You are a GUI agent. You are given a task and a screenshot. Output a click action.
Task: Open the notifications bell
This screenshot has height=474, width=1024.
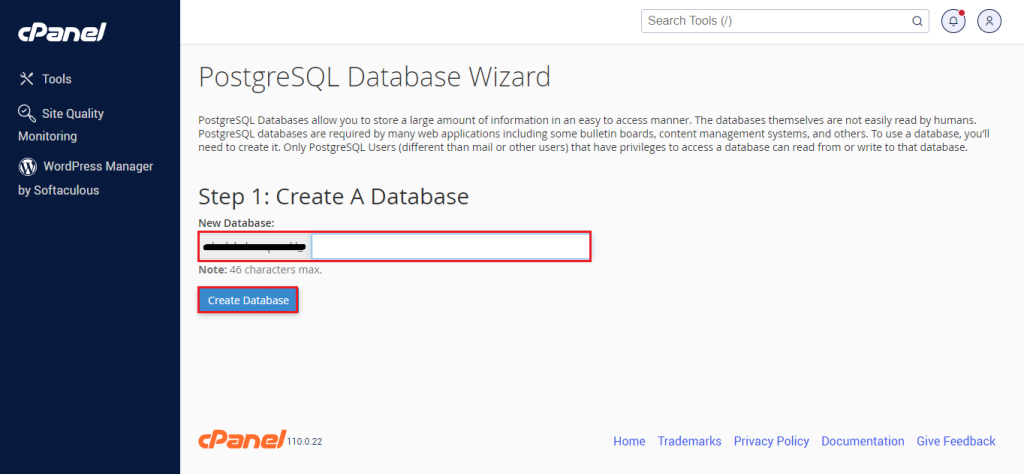tap(953, 21)
